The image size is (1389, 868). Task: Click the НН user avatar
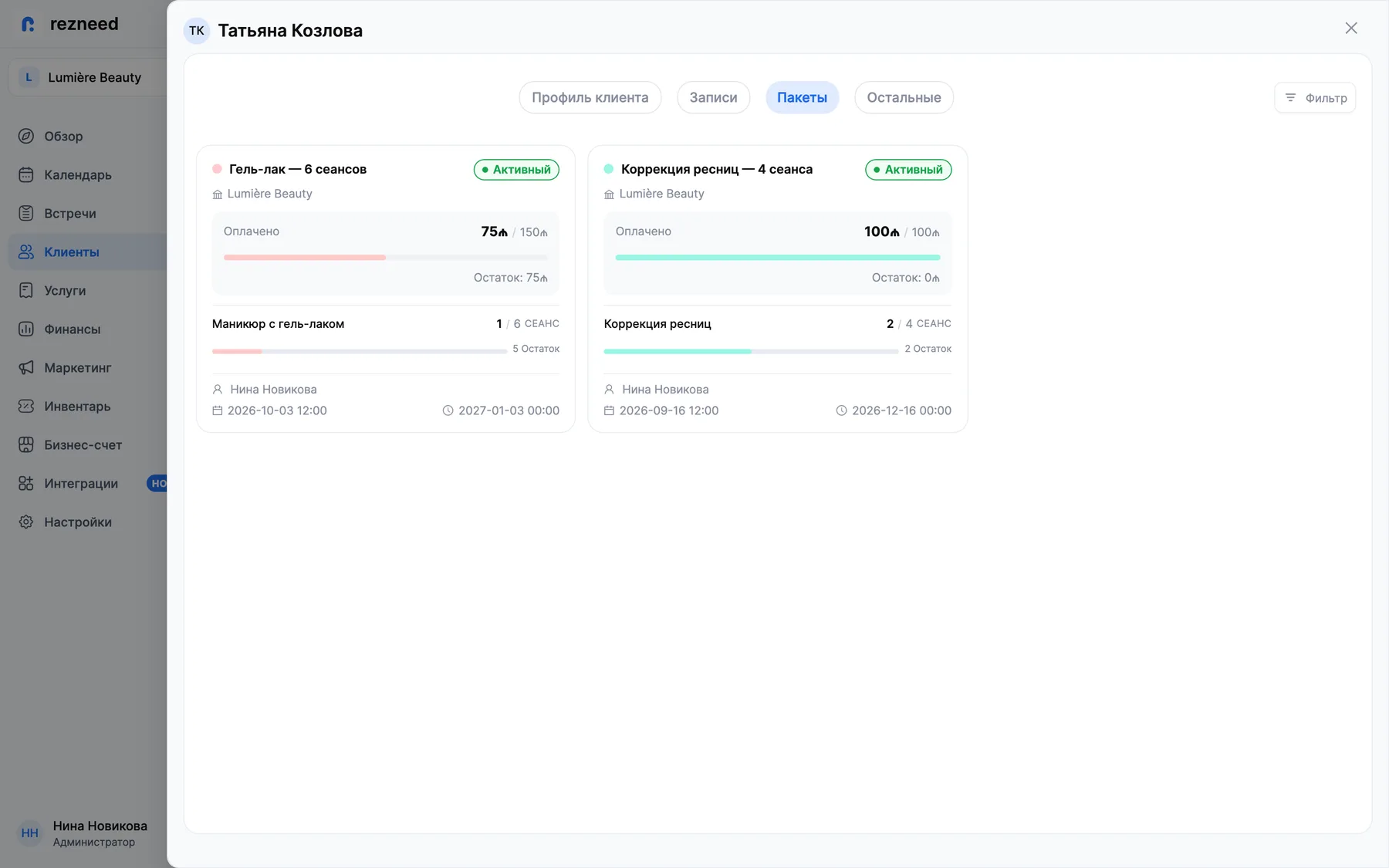click(x=30, y=833)
